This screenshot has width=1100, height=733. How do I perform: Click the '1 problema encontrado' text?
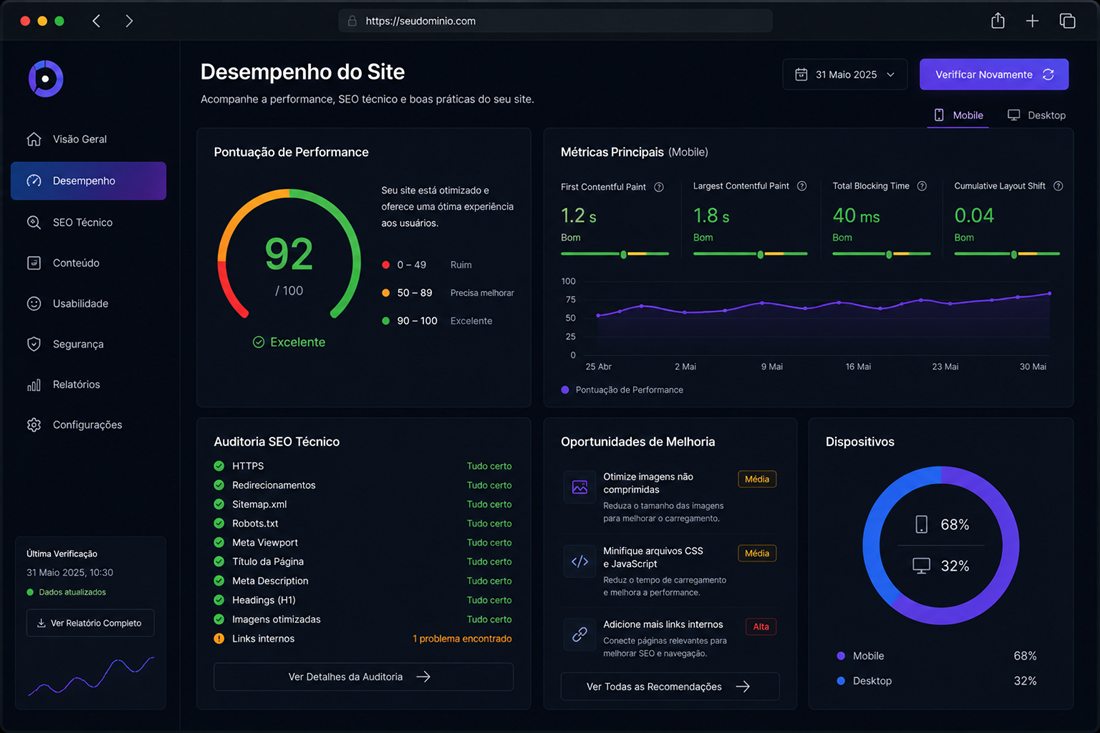click(x=462, y=638)
